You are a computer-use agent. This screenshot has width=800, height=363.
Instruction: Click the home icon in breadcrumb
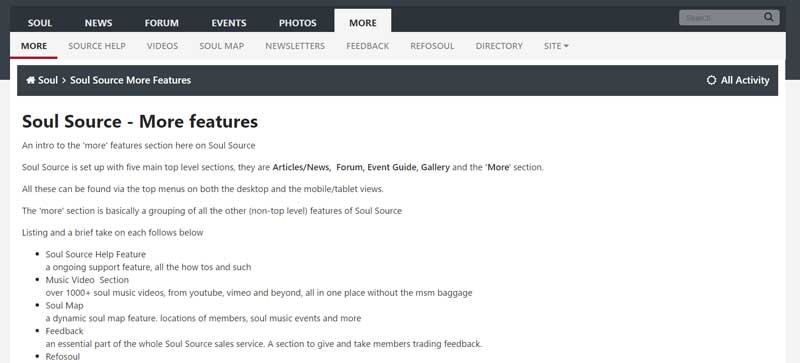tap(31, 80)
